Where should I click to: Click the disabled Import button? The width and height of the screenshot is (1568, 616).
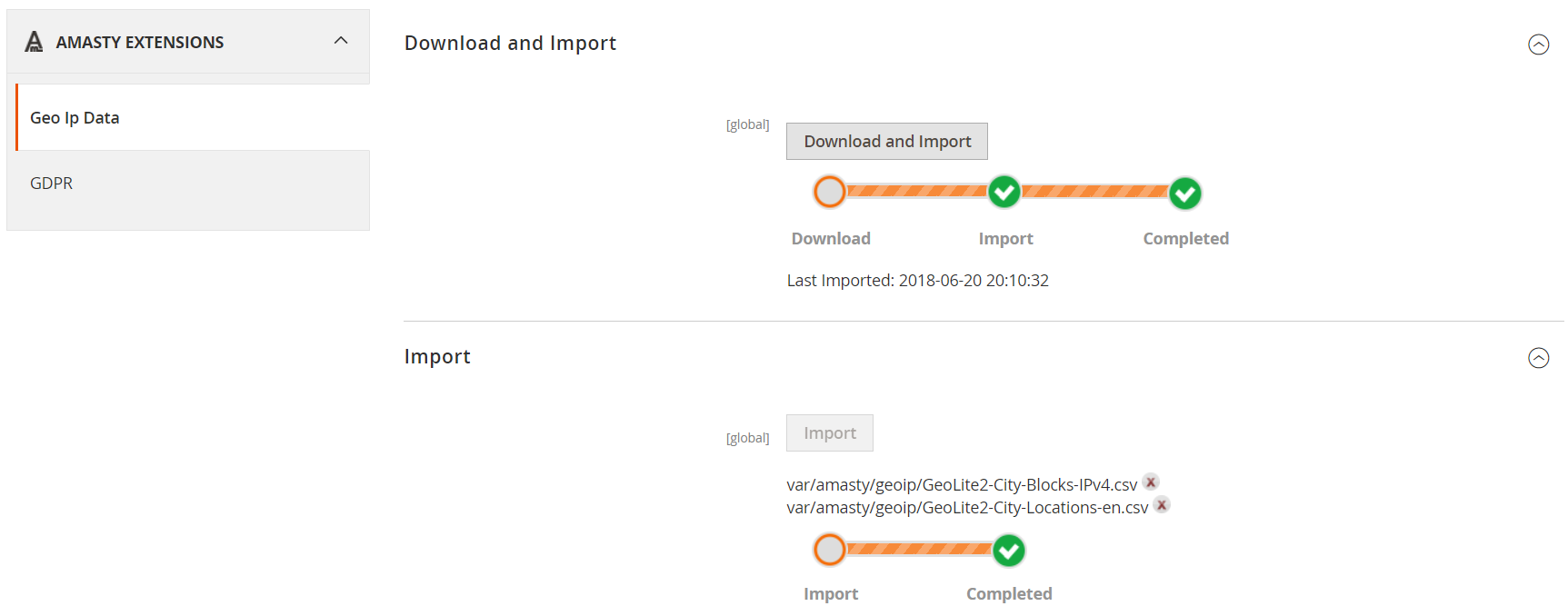830,433
